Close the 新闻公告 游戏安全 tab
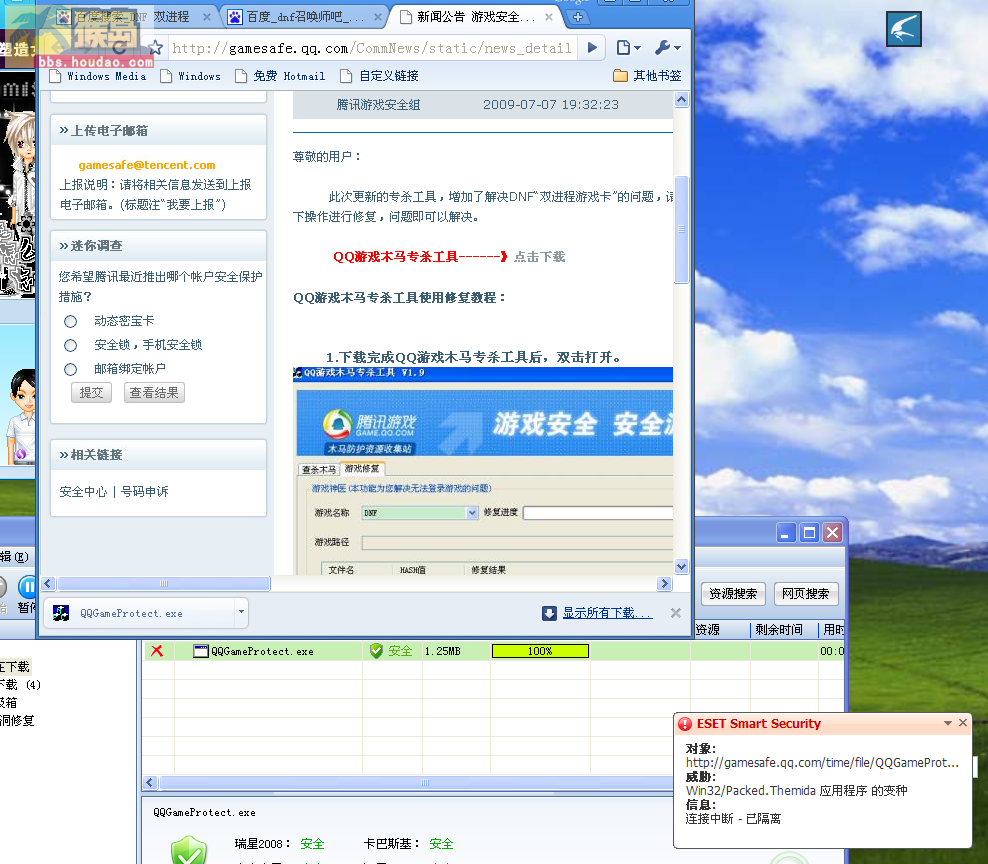This screenshot has height=864, width=988. click(549, 17)
